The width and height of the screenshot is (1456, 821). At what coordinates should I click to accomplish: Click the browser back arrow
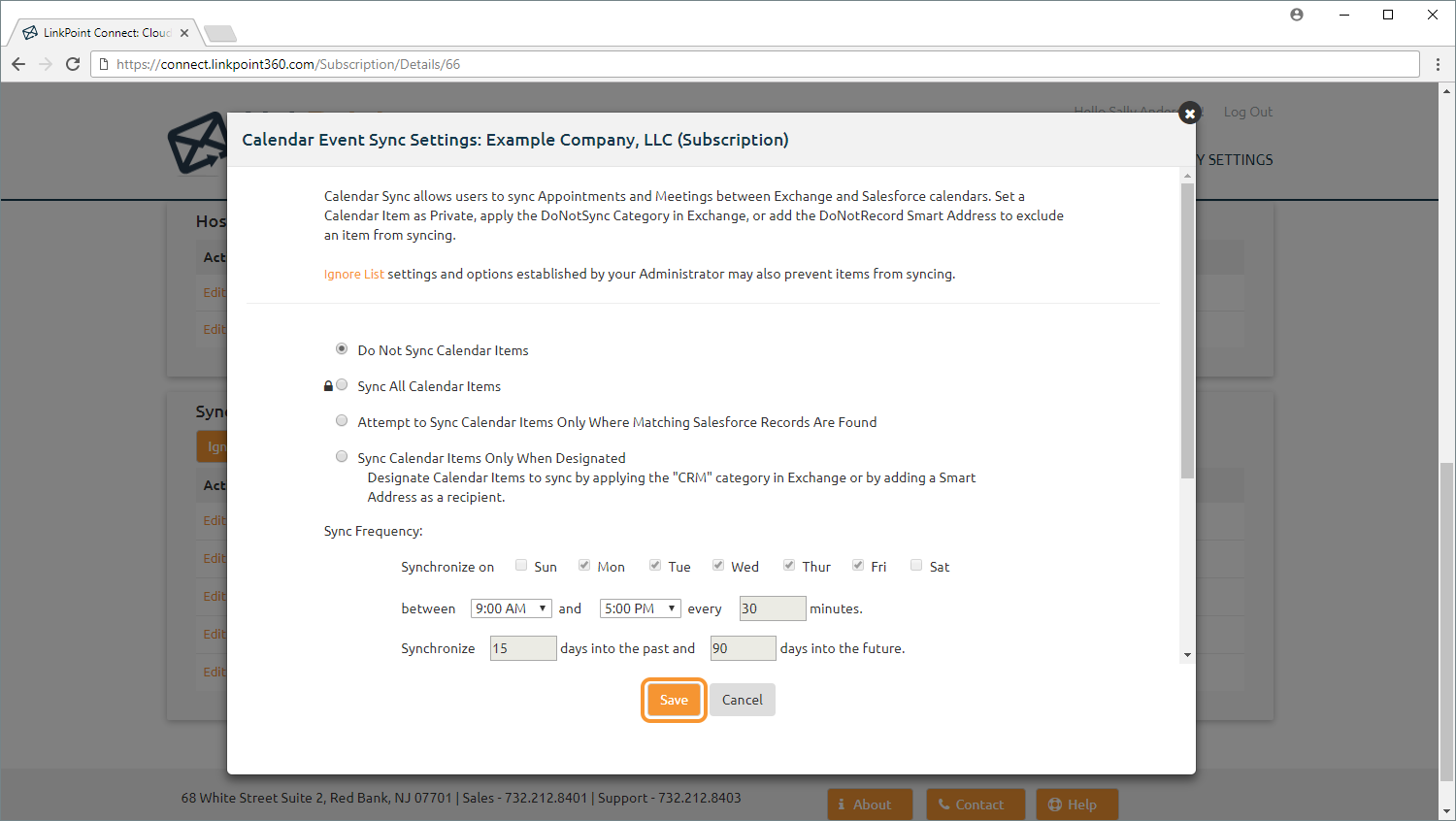point(18,64)
